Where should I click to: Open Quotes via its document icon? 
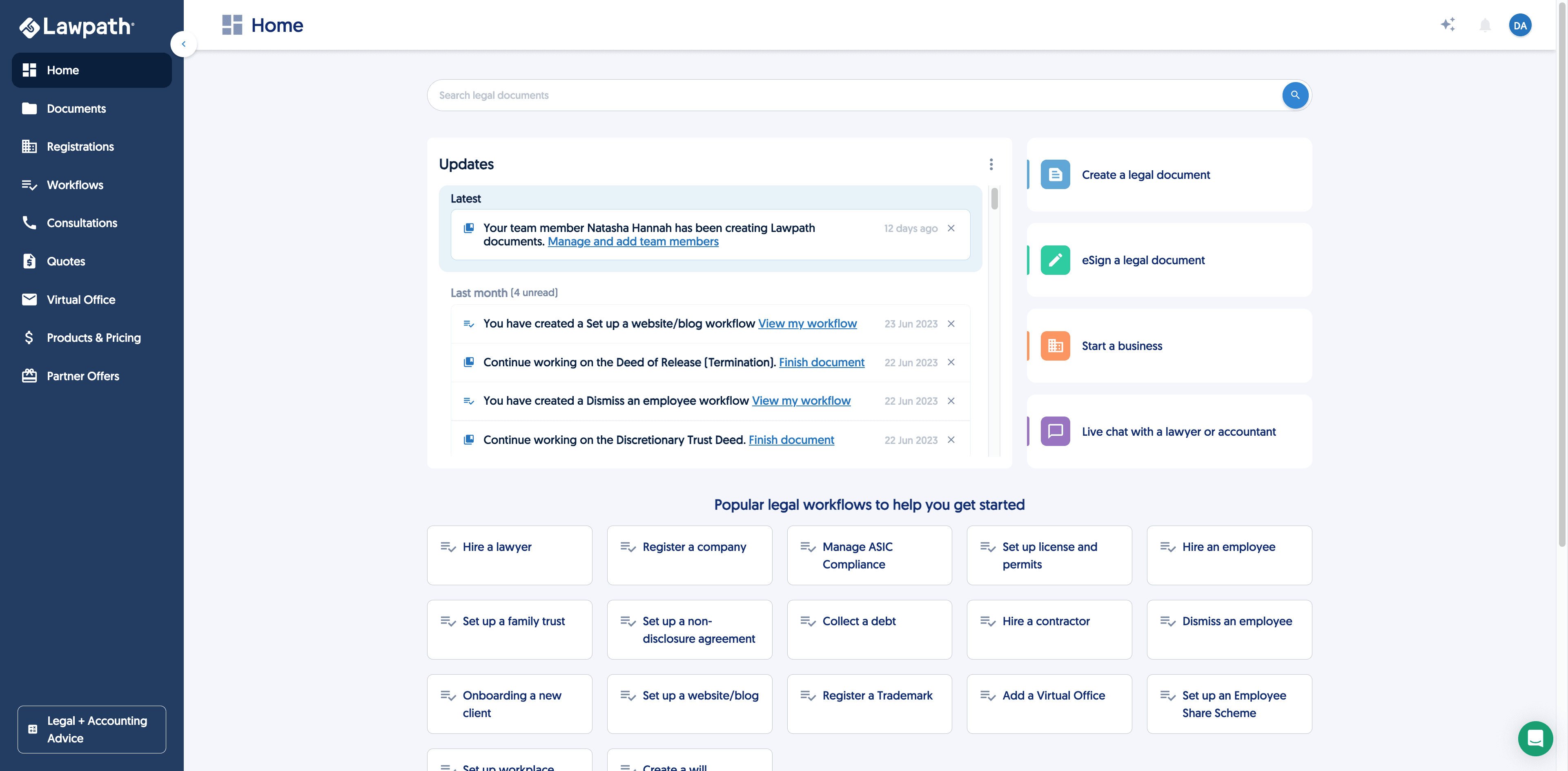pos(30,261)
